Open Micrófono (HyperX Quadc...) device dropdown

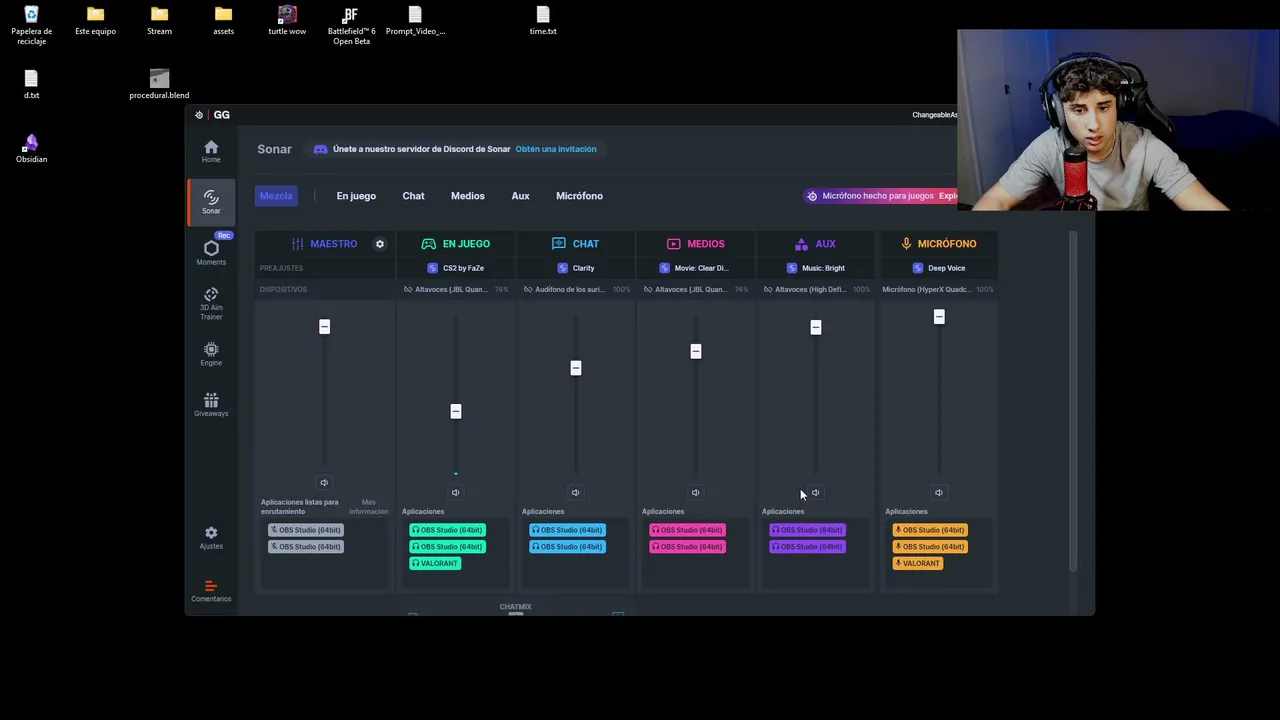[938, 289]
